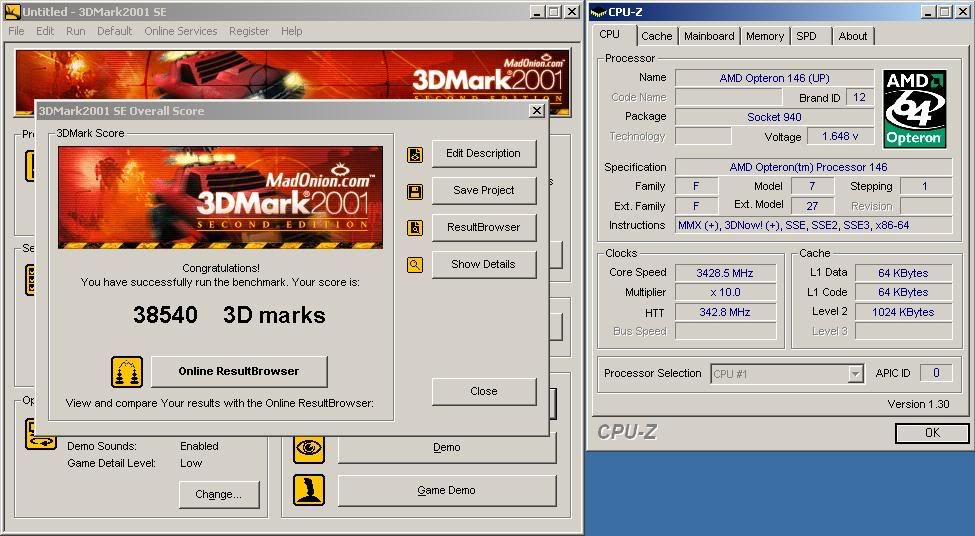The image size is (975, 536).
Task: Click the Online ResultBrowser trees icon
Action: coord(127,372)
